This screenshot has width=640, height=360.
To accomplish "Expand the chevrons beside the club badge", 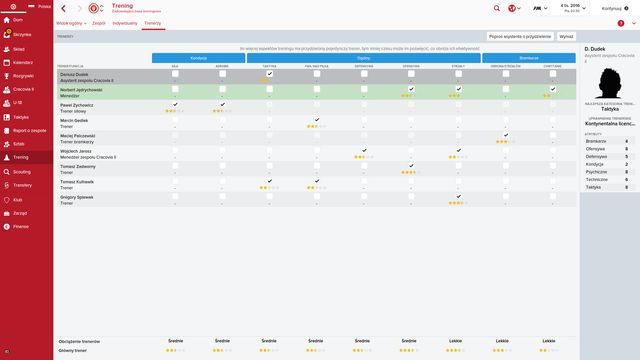I will point(102,8).
